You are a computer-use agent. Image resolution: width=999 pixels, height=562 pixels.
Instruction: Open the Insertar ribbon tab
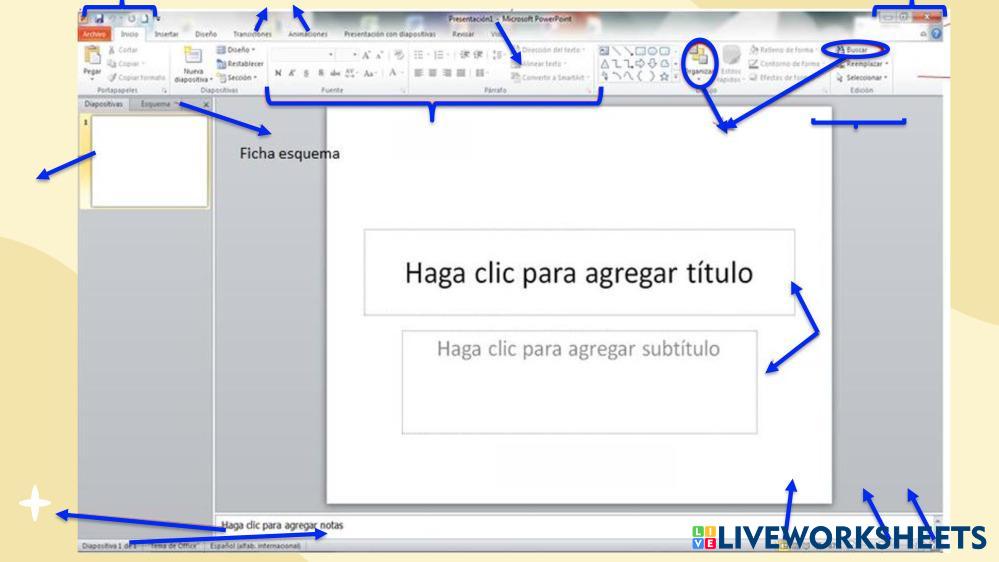(166, 33)
